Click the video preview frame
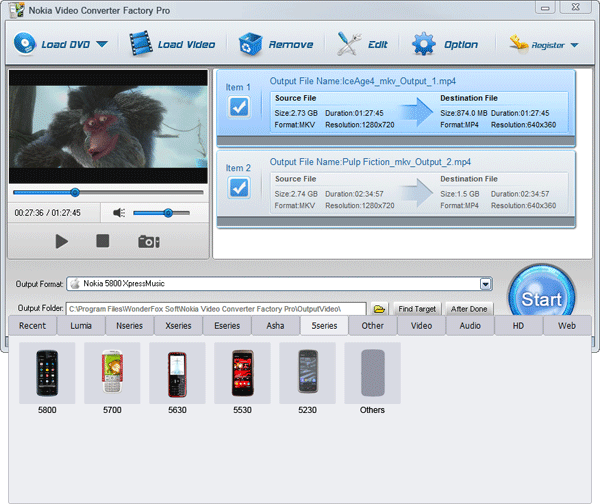Viewport: 600px width, 504px height. 108,127
